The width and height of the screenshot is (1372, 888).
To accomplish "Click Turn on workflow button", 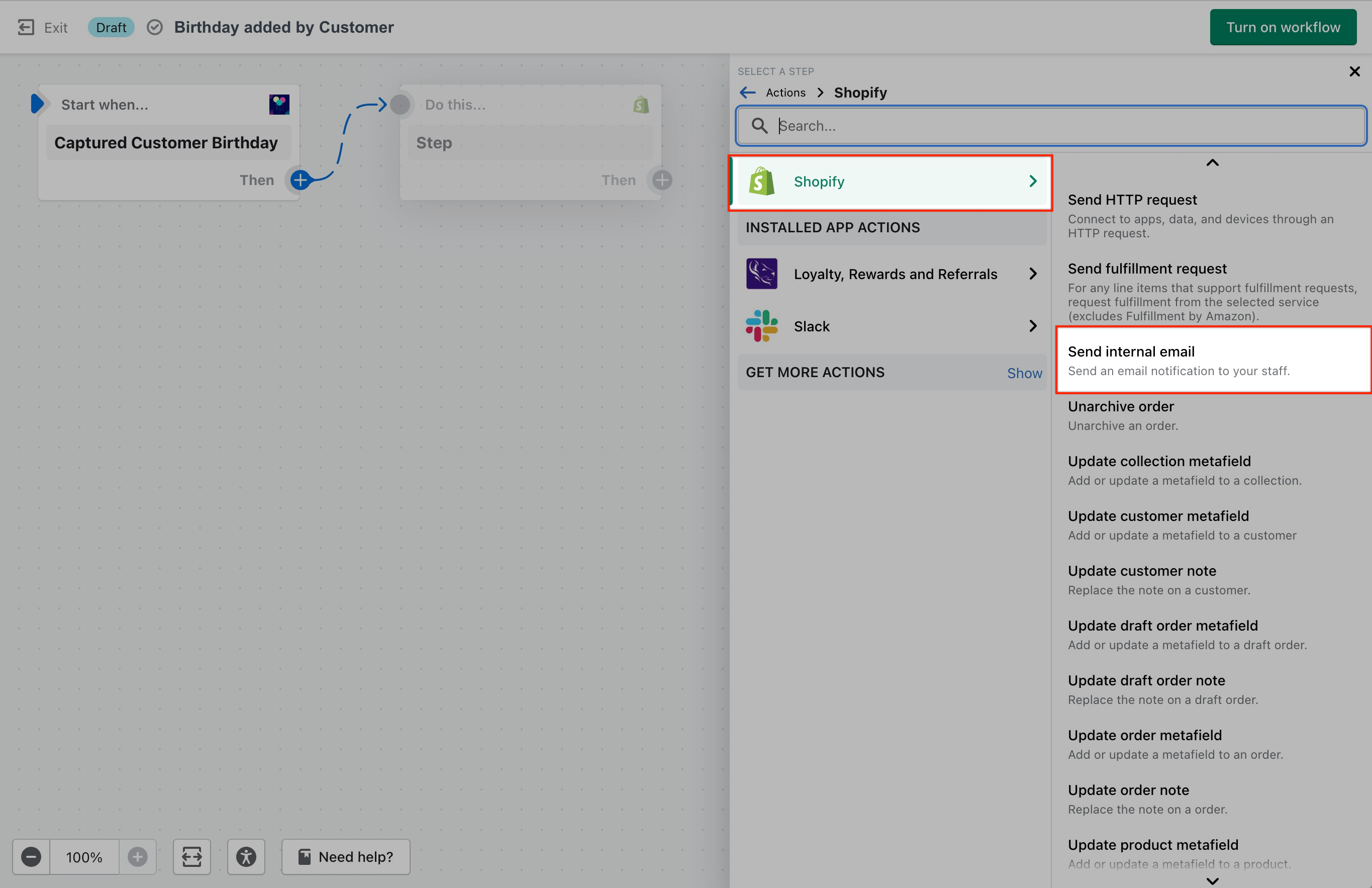I will point(1283,27).
